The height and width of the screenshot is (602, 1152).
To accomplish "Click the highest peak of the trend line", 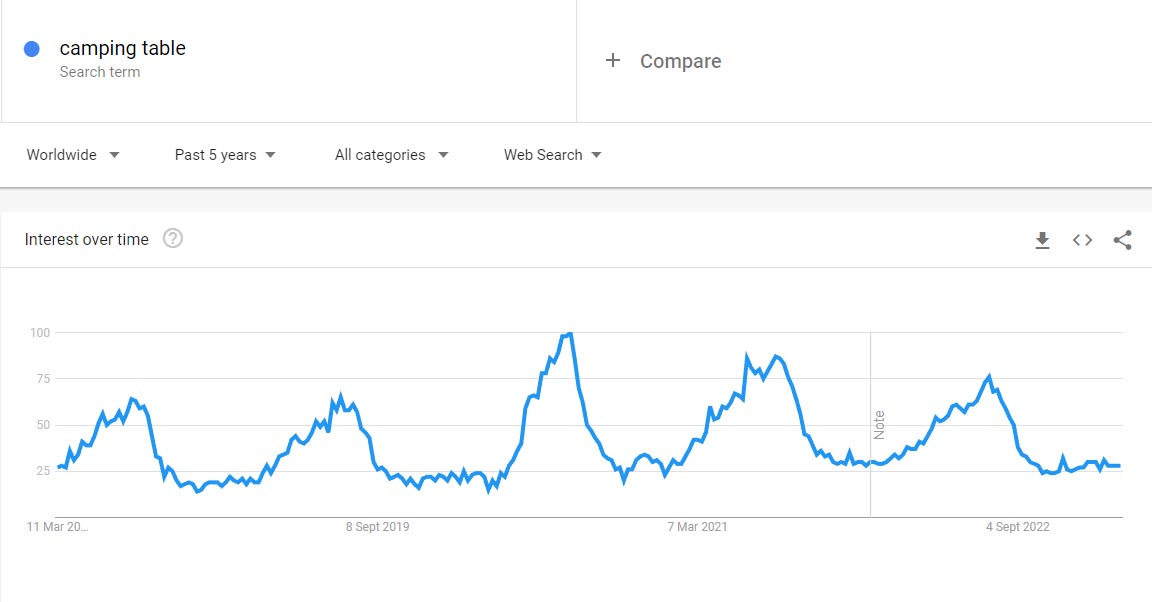I will (x=568, y=334).
